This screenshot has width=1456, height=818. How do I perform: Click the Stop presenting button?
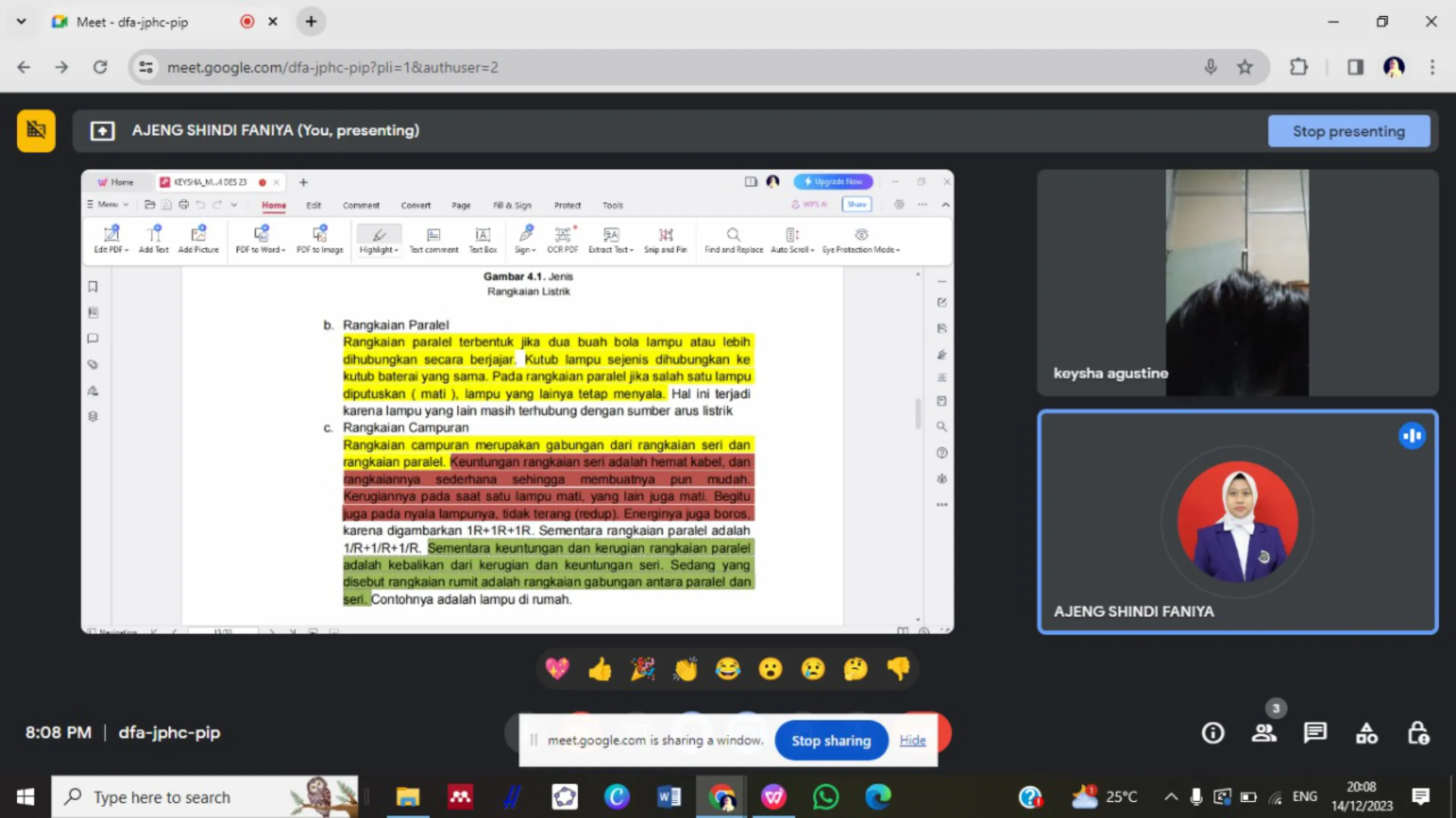click(1348, 131)
